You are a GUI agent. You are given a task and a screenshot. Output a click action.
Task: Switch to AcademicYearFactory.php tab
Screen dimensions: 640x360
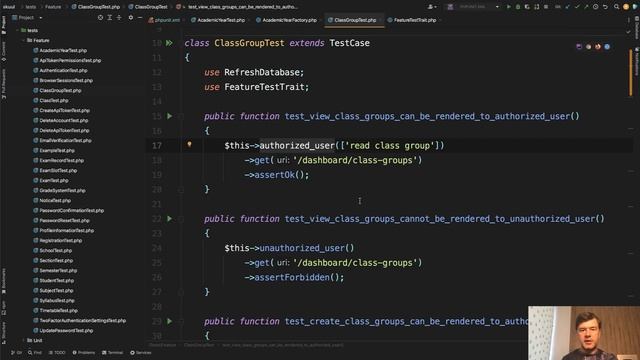click(x=287, y=20)
